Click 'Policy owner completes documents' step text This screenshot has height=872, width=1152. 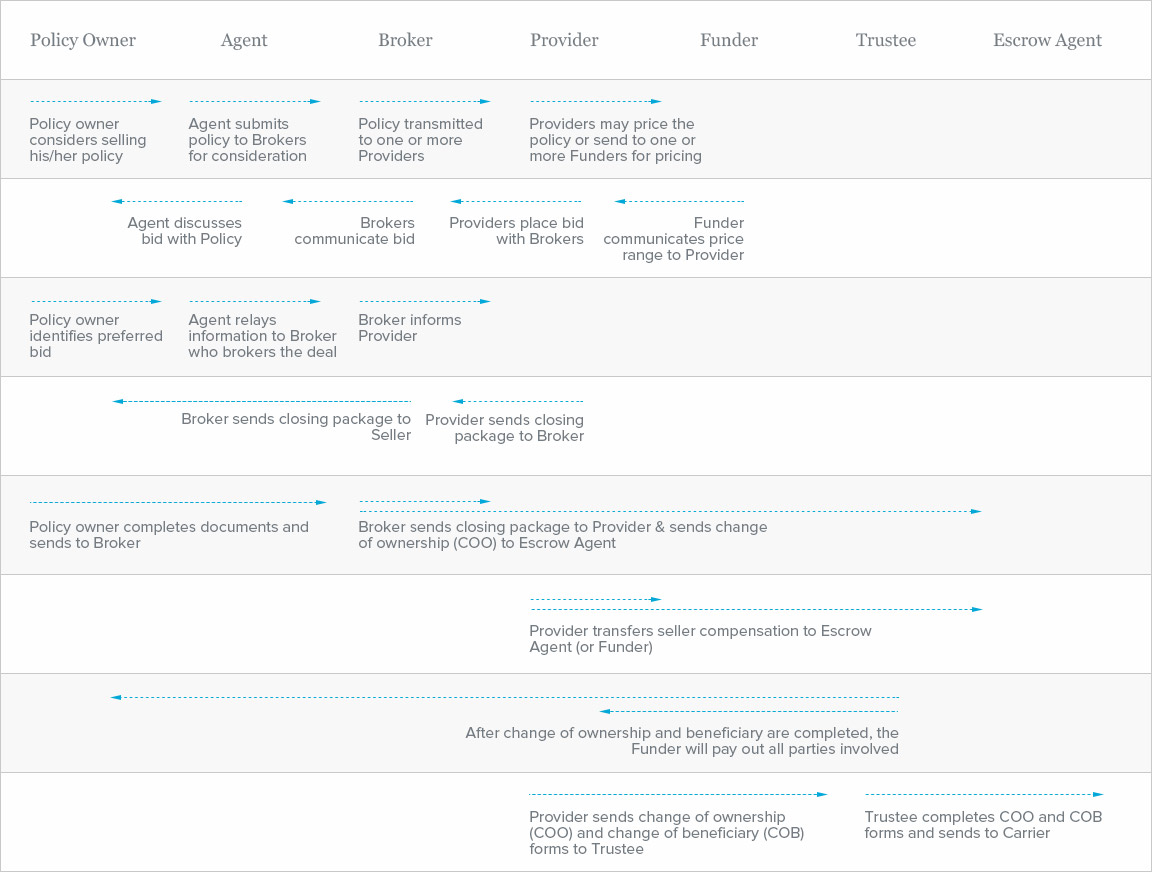[169, 535]
